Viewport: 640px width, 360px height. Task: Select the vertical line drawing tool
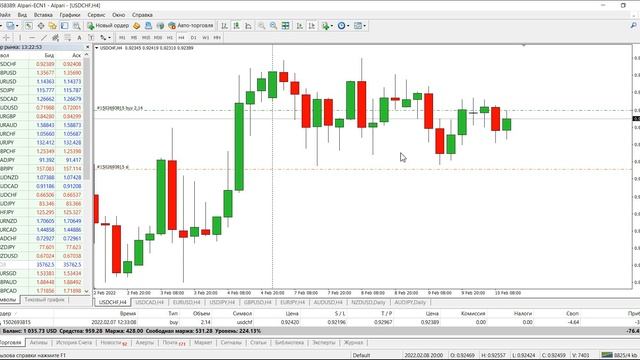coord(20,38)
